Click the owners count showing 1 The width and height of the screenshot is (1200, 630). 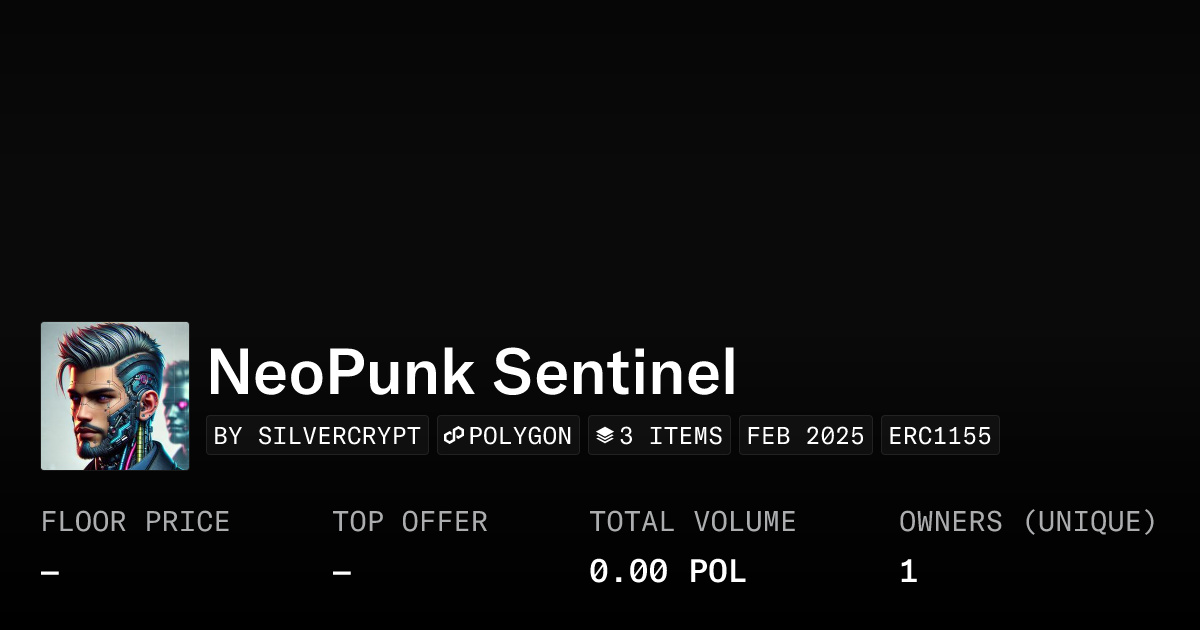(908, 570)
